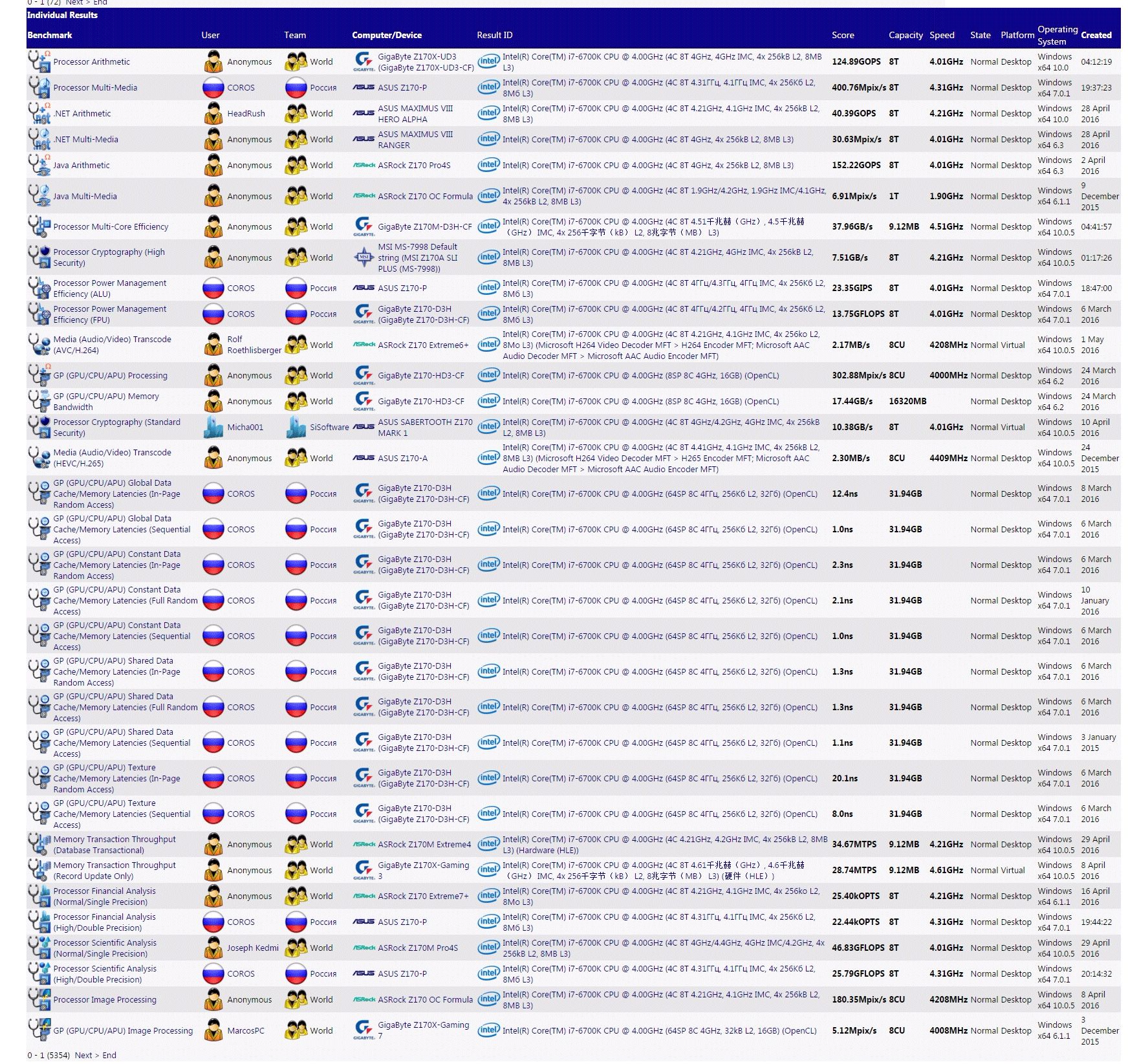Click the User column header

[210, 35]
